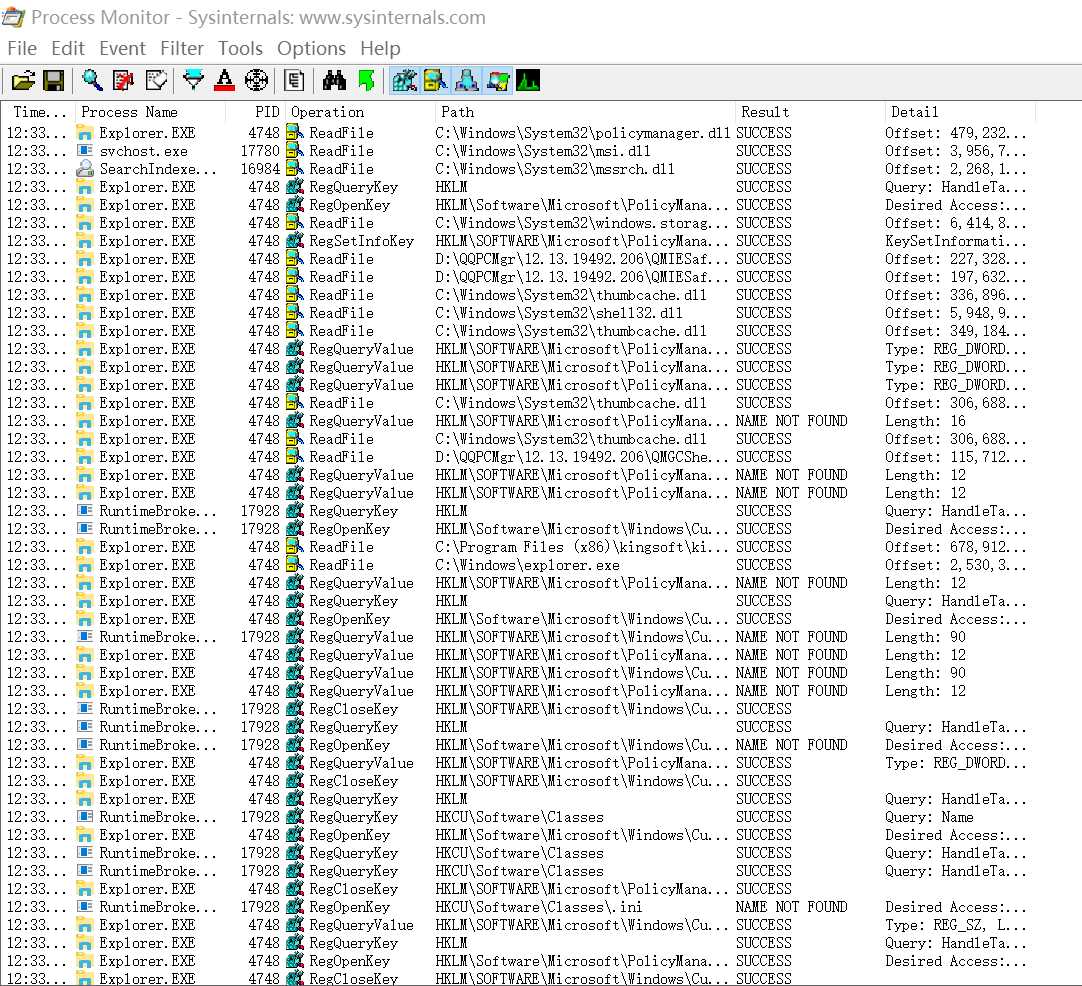
Task: Select the Offset: 3,956,7... detail cell
Action: pyautogui.click(x=956, y=151)
